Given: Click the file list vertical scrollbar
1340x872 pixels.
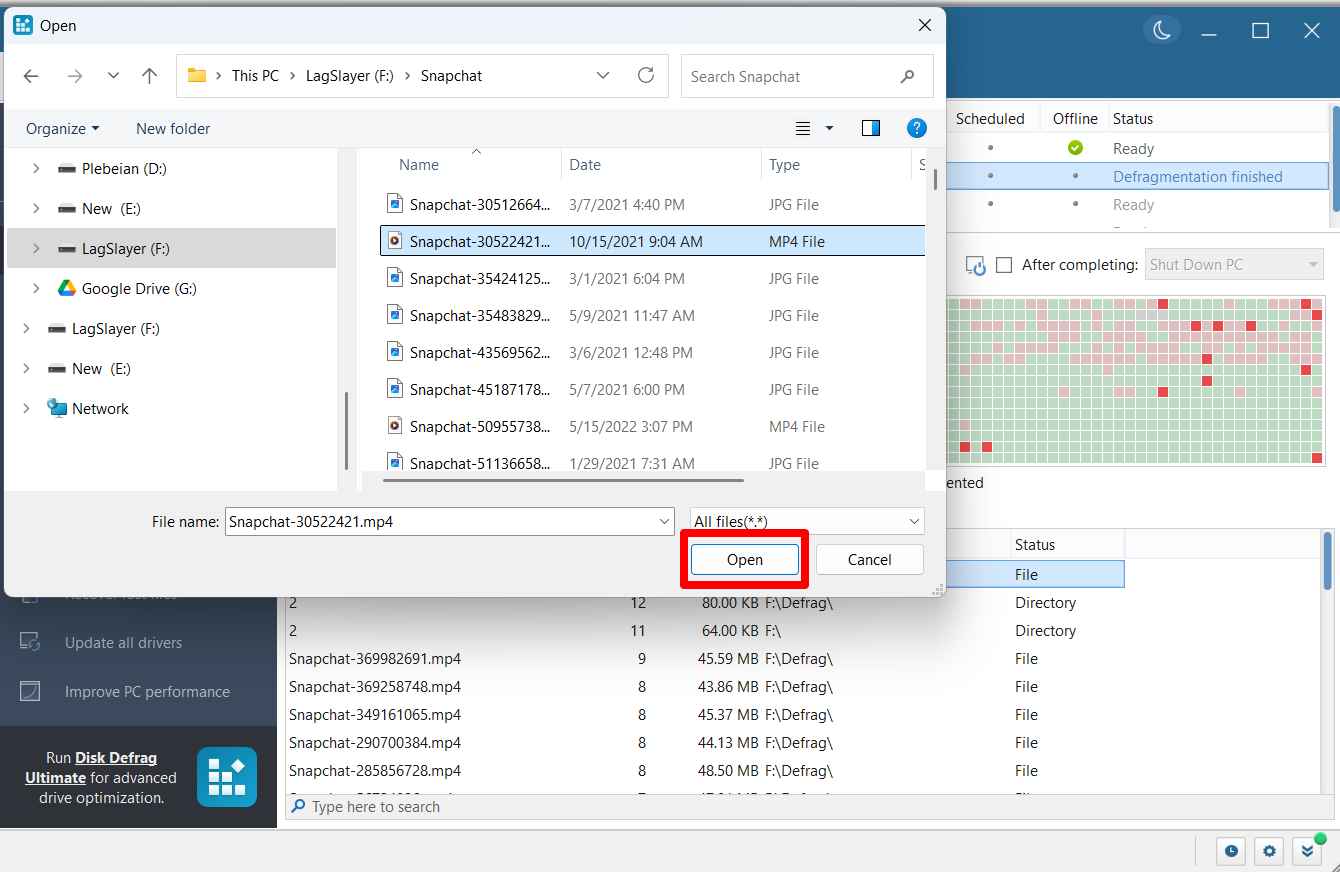Looking at the screenshot, I should tap(935, 180).
